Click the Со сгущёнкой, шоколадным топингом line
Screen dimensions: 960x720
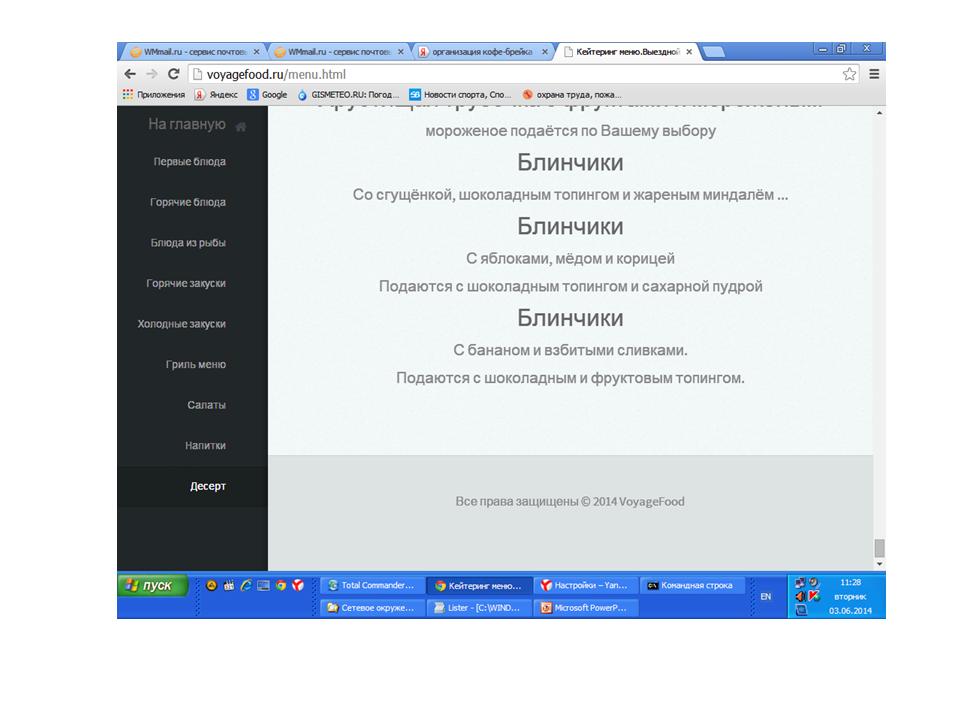coord(570,195)
